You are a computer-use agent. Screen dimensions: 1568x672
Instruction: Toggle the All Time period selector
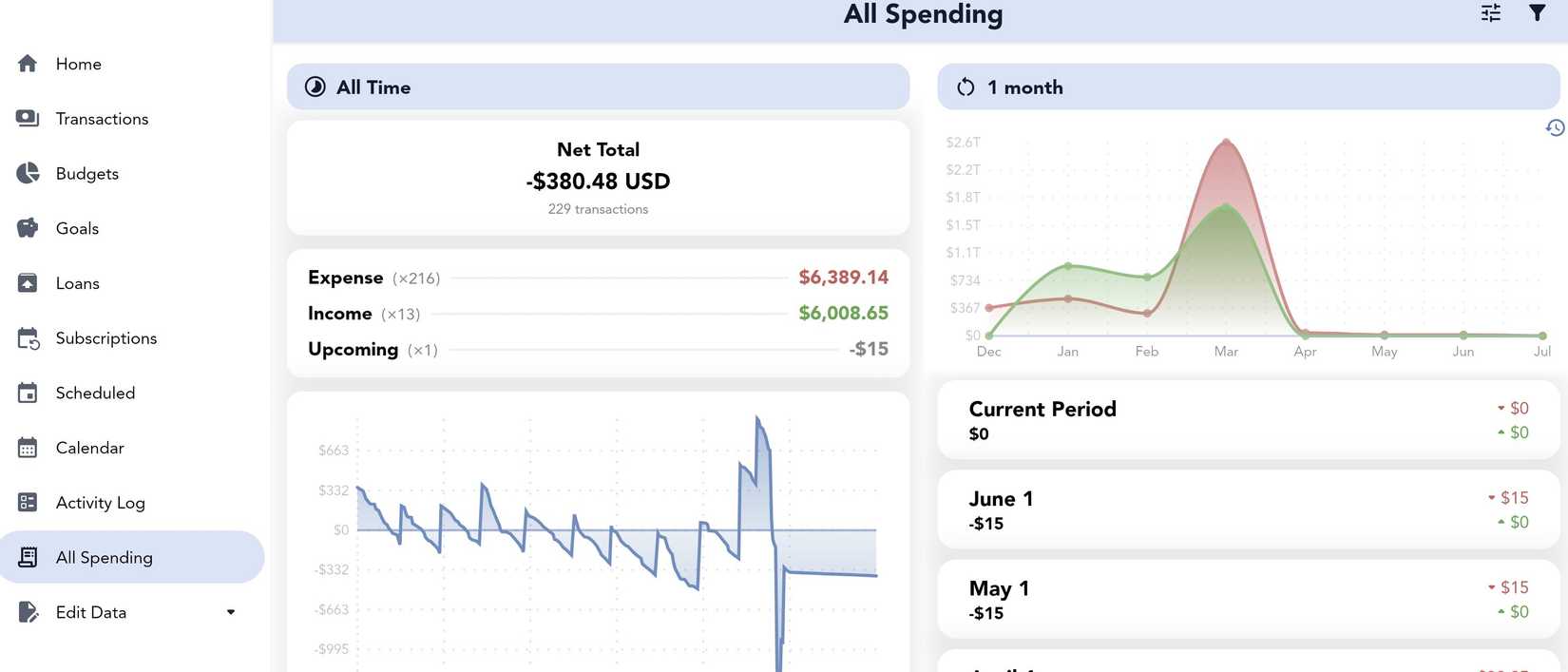[598, 86]
